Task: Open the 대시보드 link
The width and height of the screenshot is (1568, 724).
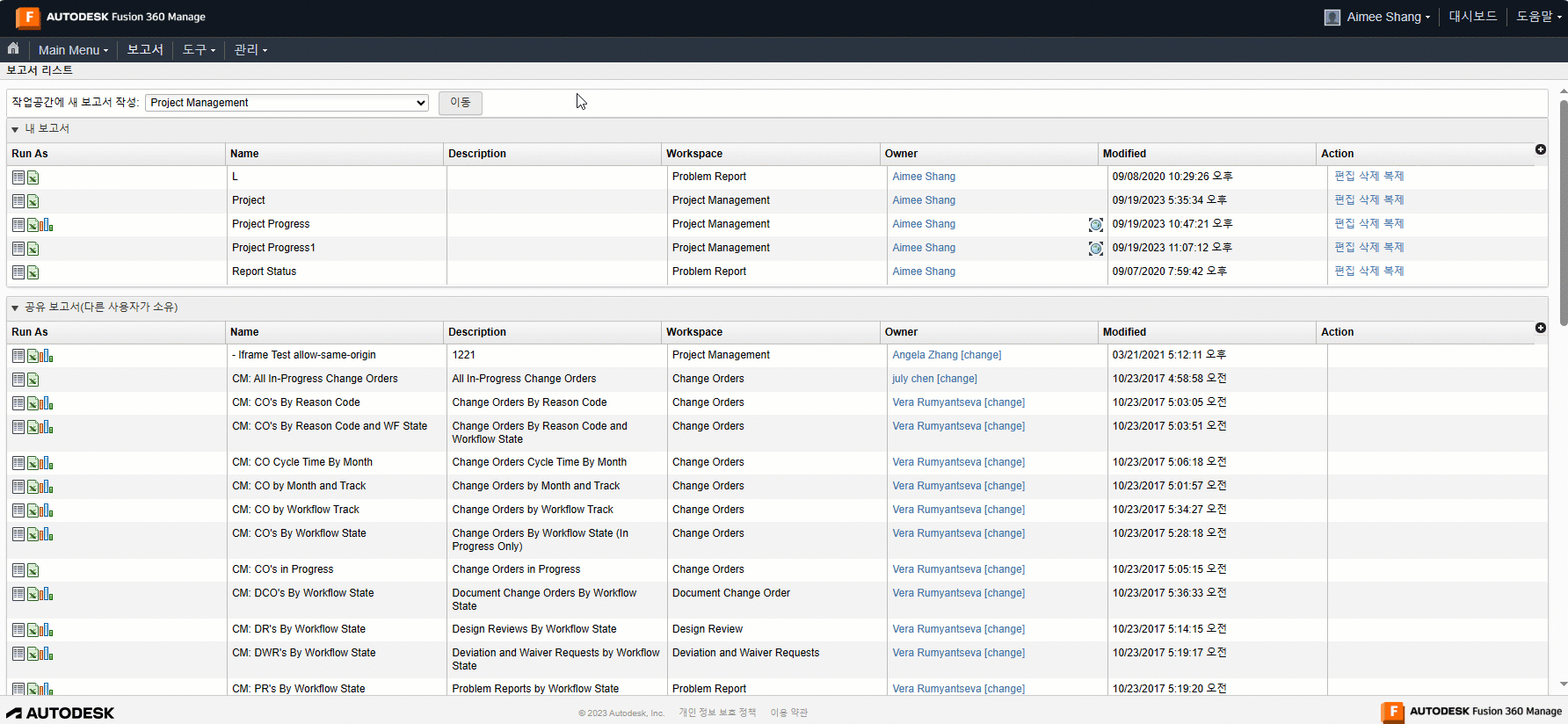Action: click(x=1473, y=17)
